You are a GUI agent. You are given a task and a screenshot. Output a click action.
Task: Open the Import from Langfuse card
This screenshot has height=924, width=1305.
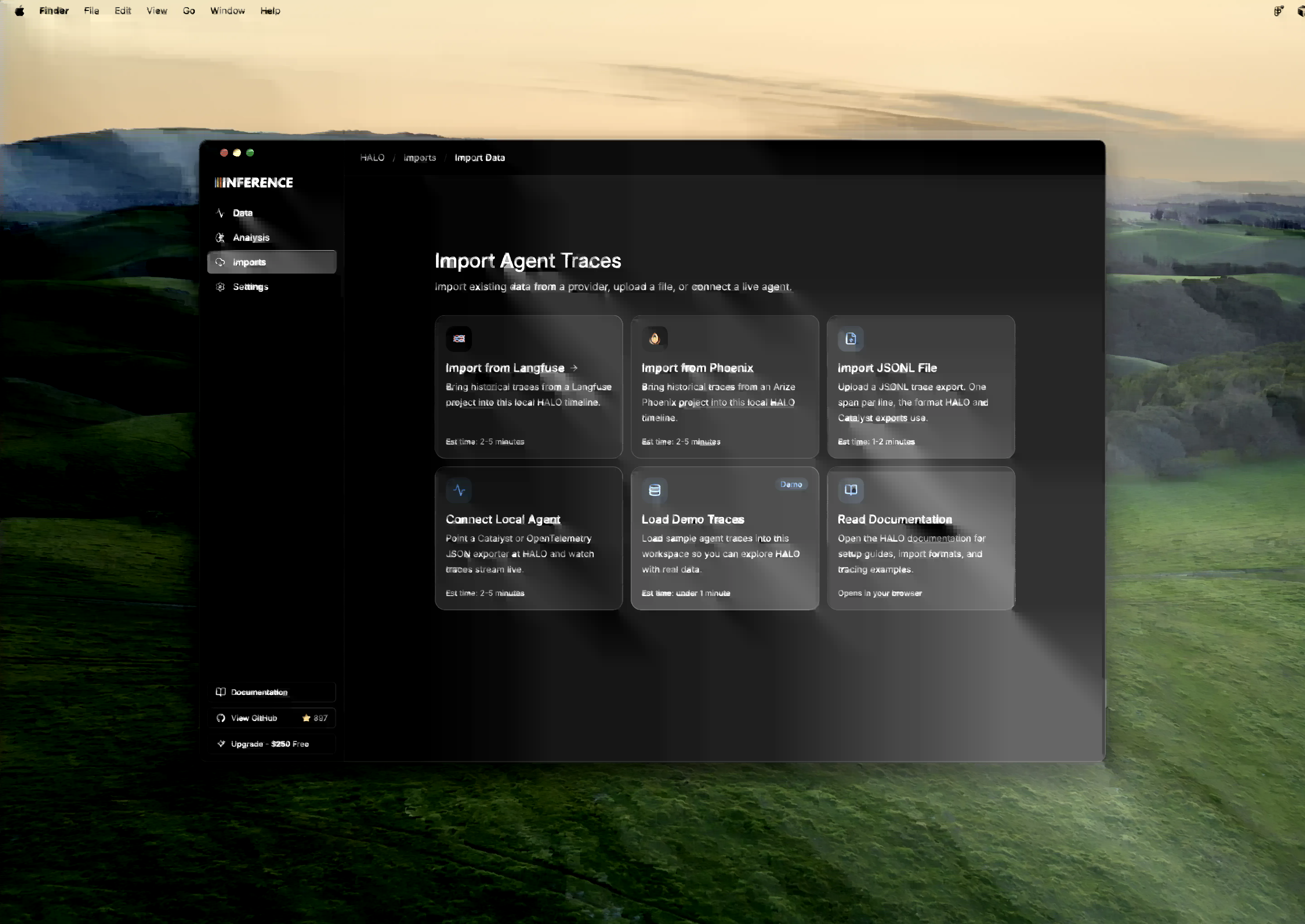529,387
